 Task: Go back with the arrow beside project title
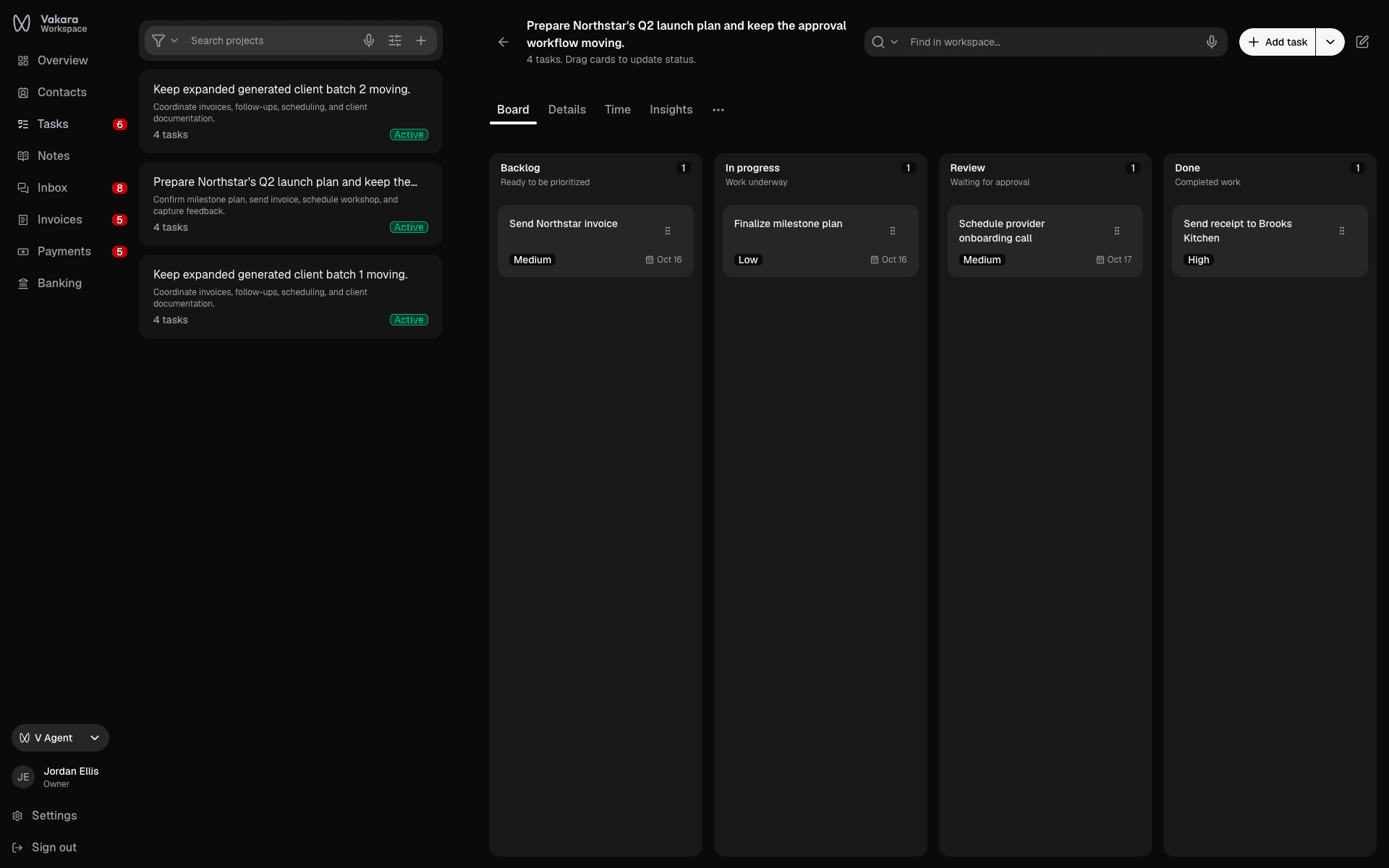pyautogui.click(x=504, y=42)
